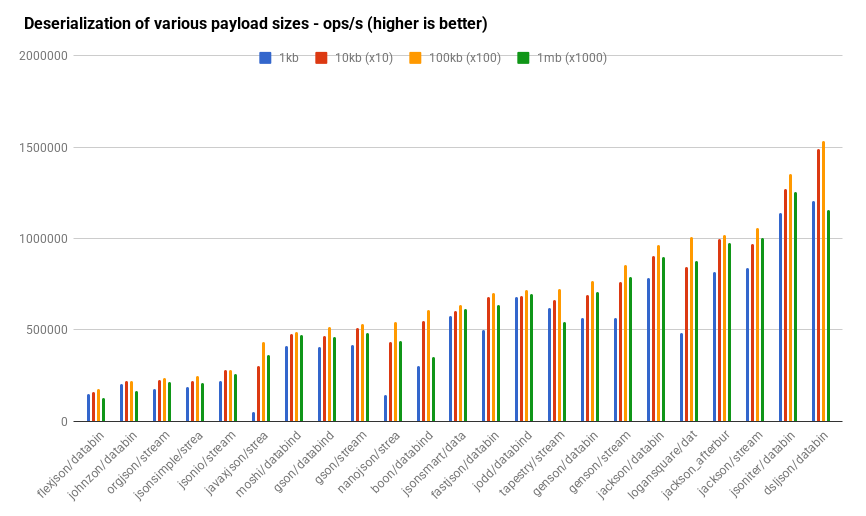Click the orange 100kb bar for logansquare/dat
The width and height of the screenshot is (866, 516).
(x=691, y=330)
